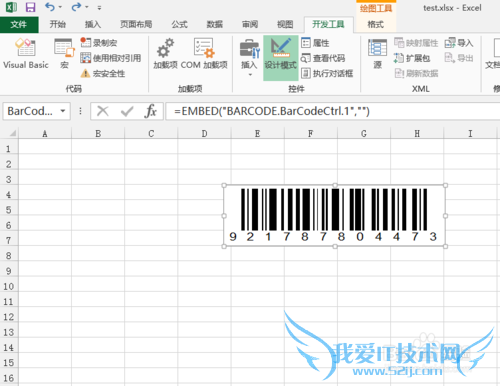Expand the Name Box dropdown
Image resolution: width=500 pixels, height=386 pixels.
click(x=63, y=111)
